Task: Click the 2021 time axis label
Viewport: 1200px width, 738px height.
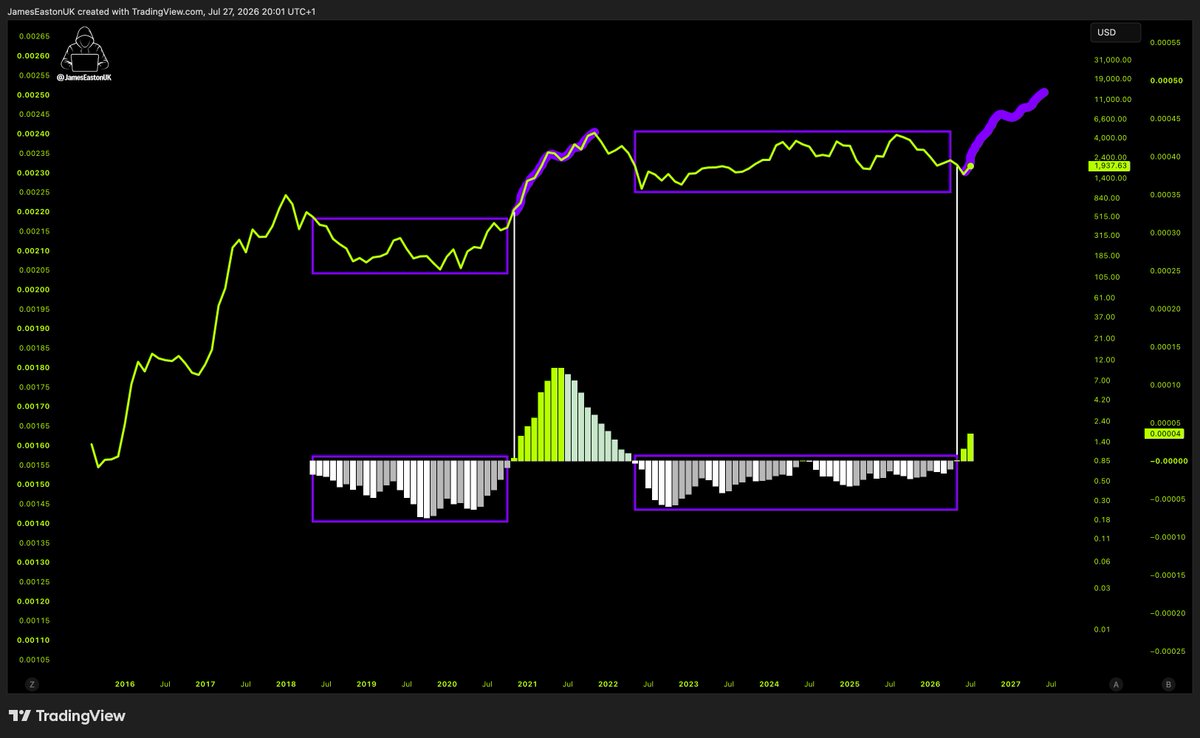Action: (527, 684)
